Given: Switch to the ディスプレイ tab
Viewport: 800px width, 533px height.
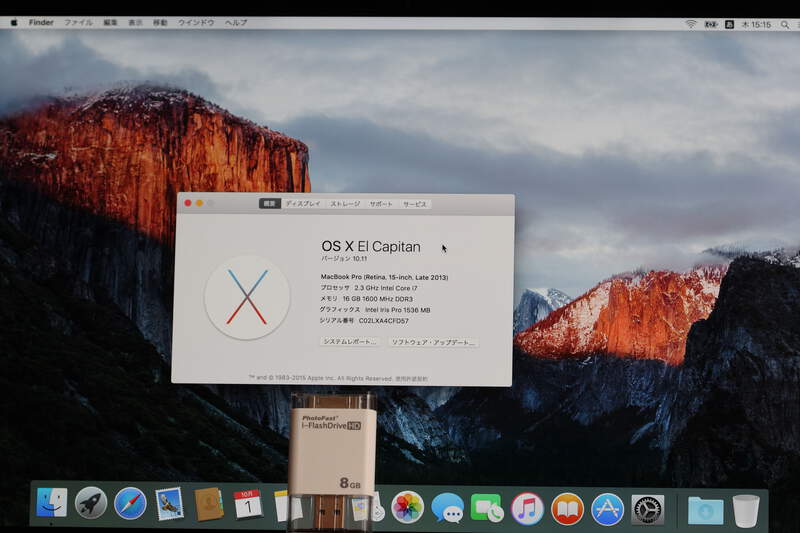Looking at the screenshot, I should click(x=303, y=204).
